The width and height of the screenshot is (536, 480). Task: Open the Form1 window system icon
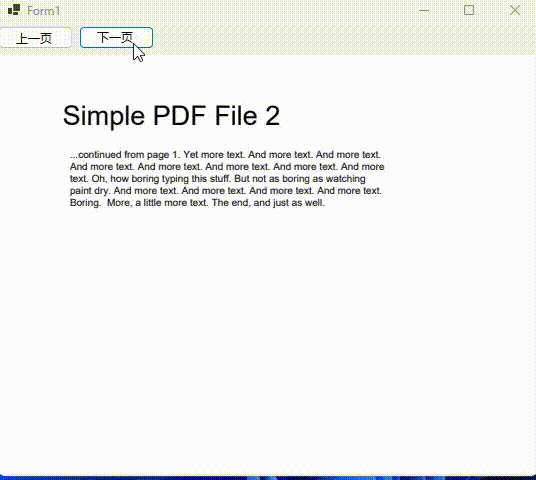[14, 10]
